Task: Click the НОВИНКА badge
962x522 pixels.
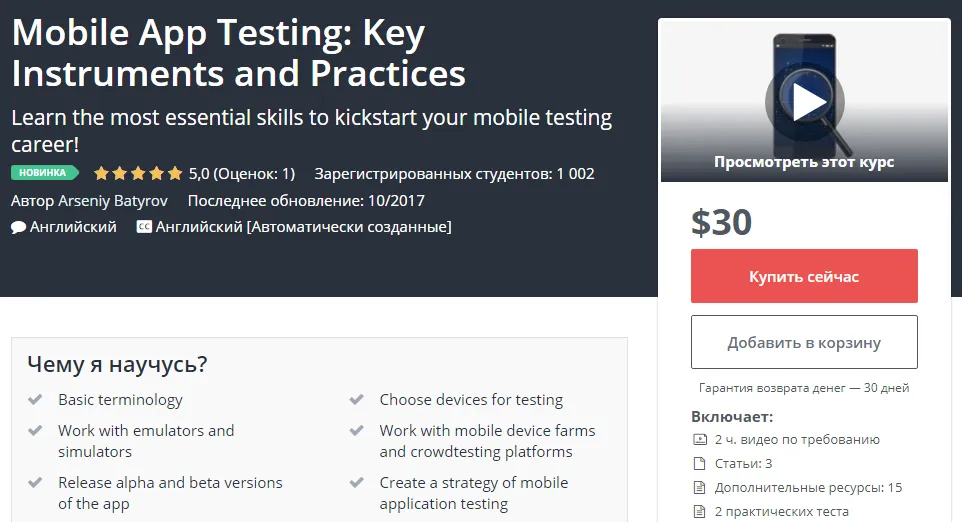Action: (x=45, y=173)
